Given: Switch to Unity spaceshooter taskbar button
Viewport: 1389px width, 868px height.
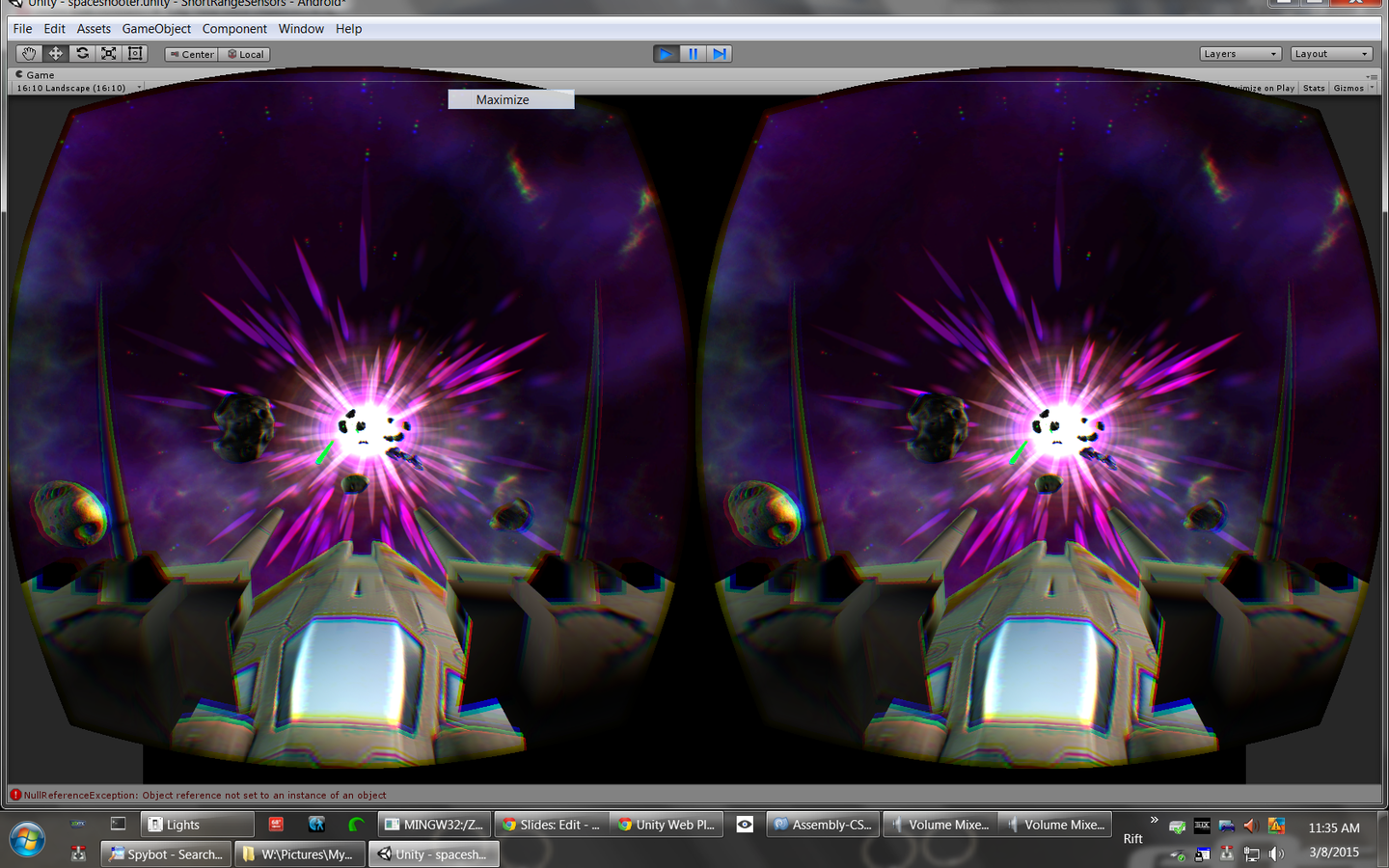Looking at the screenshot, I should [433, 854].
